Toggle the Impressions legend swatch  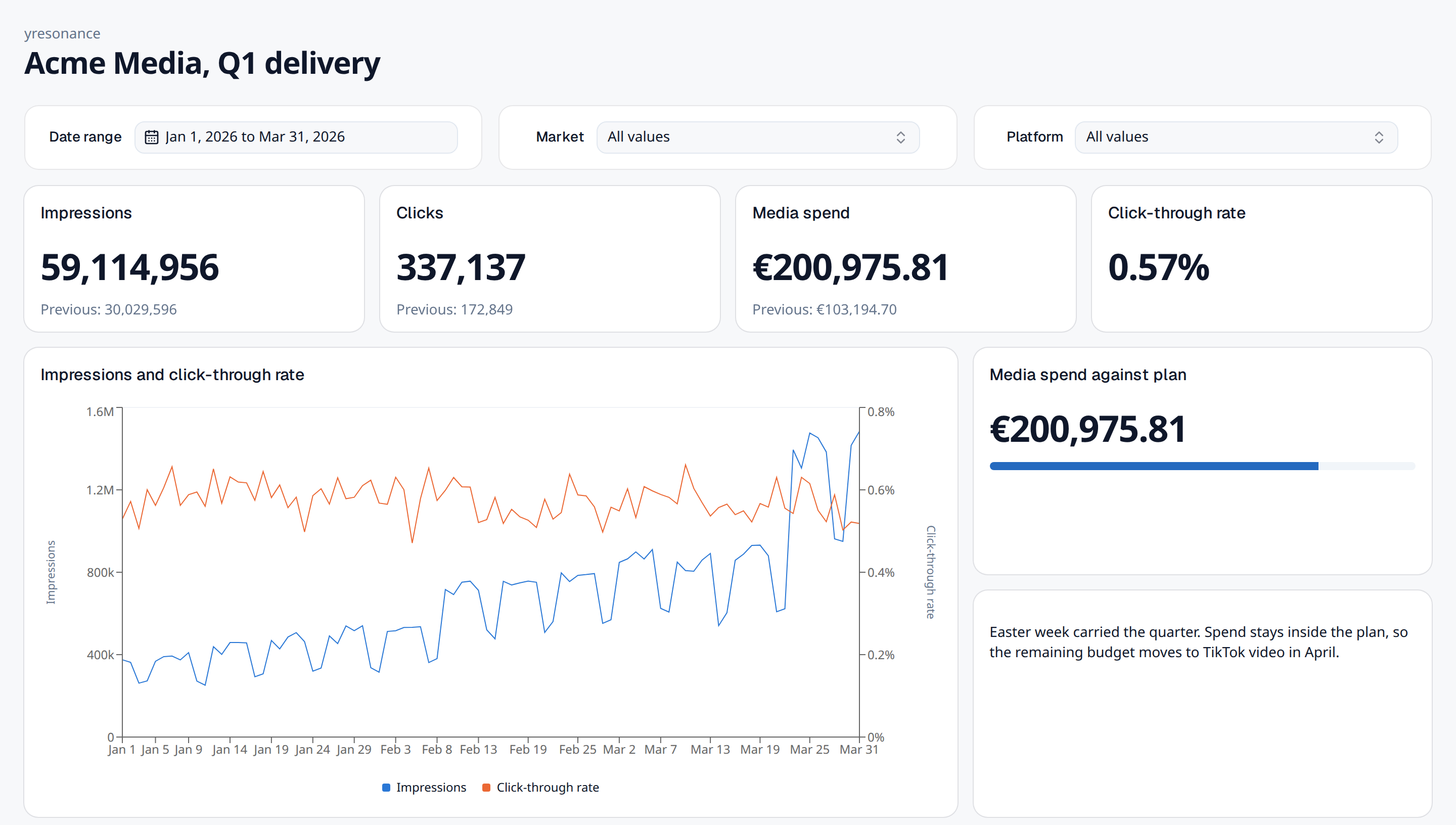(x=386, y=787)
